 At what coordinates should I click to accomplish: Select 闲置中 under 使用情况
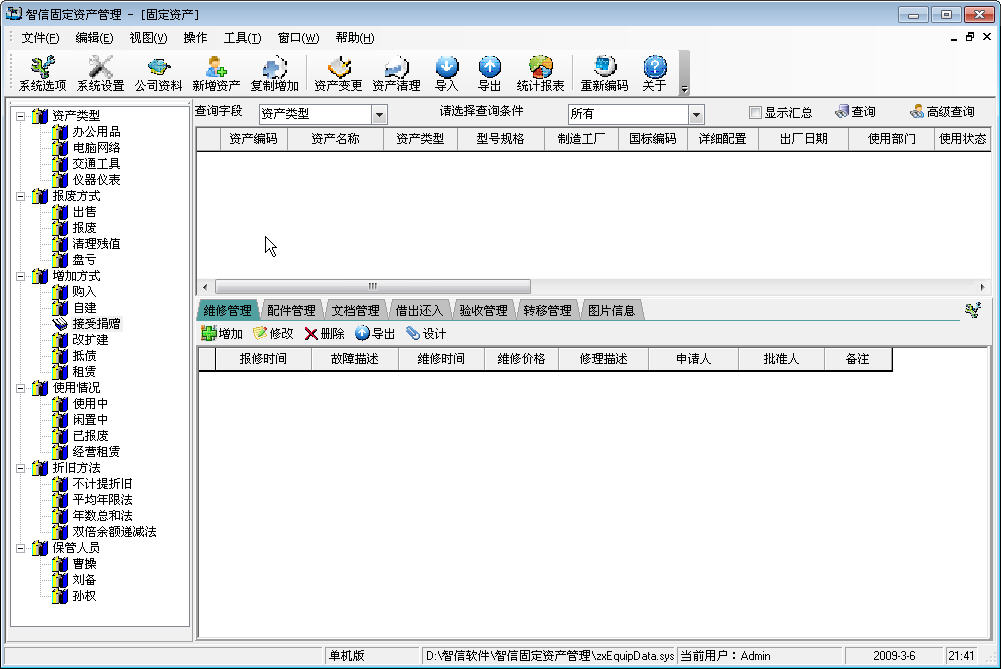click(90, 419)
